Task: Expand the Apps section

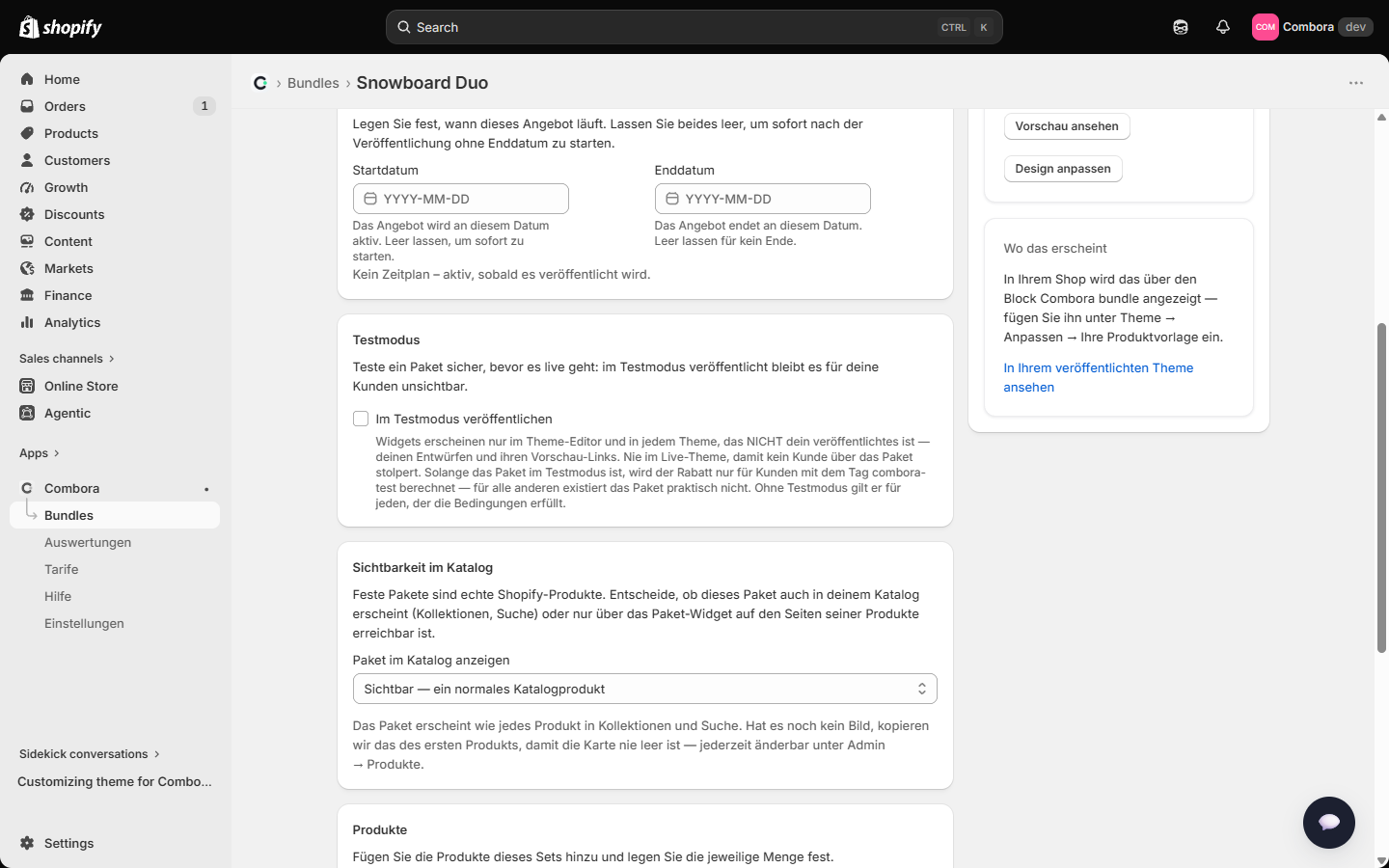Action: click(40, 453)
